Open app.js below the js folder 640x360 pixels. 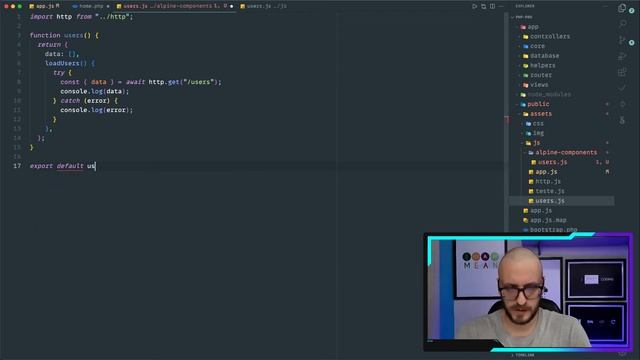[541, 211]
